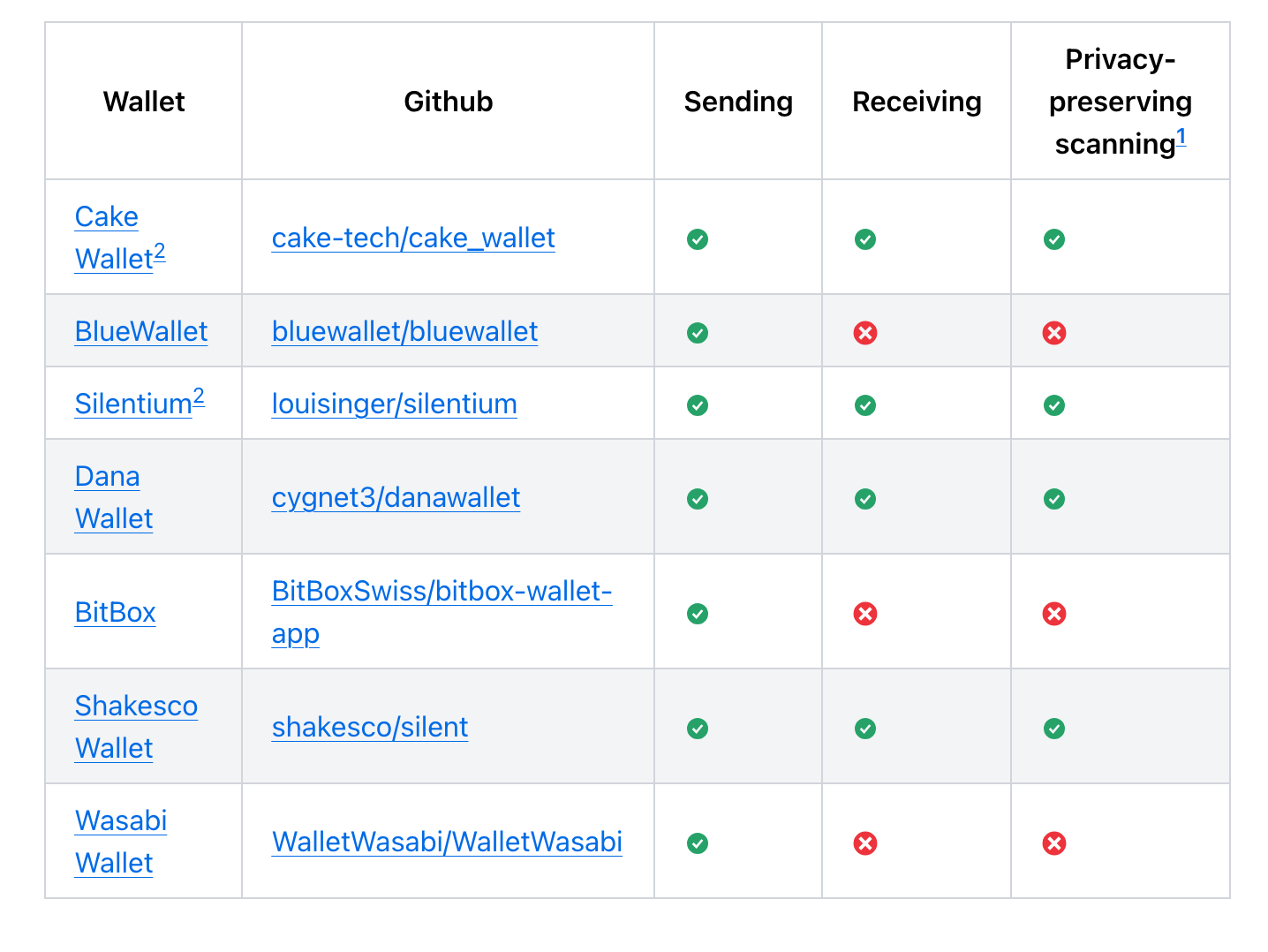Visit the BlueWallet wallet page
The width and height of the screenshot is (1268, 952).
141,331
